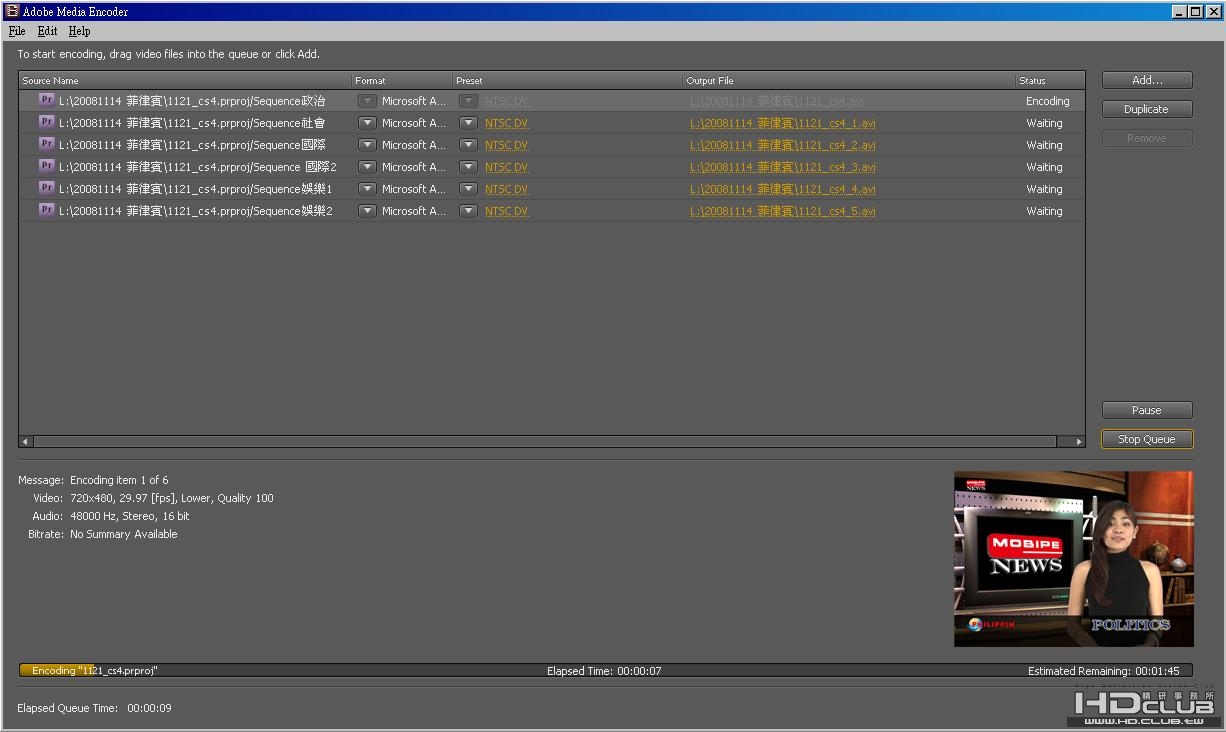Open Preset dropdown for Sequence國際 row
Screen dimensions: 1226x732
coord(468,145)
